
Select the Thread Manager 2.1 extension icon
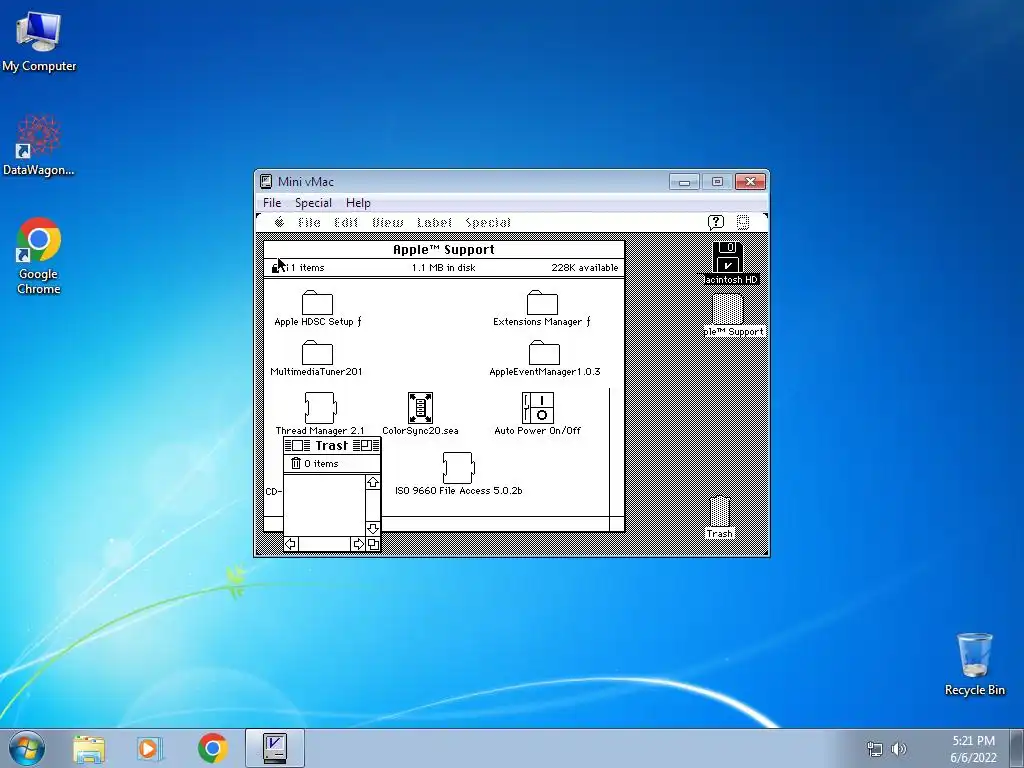320,408
